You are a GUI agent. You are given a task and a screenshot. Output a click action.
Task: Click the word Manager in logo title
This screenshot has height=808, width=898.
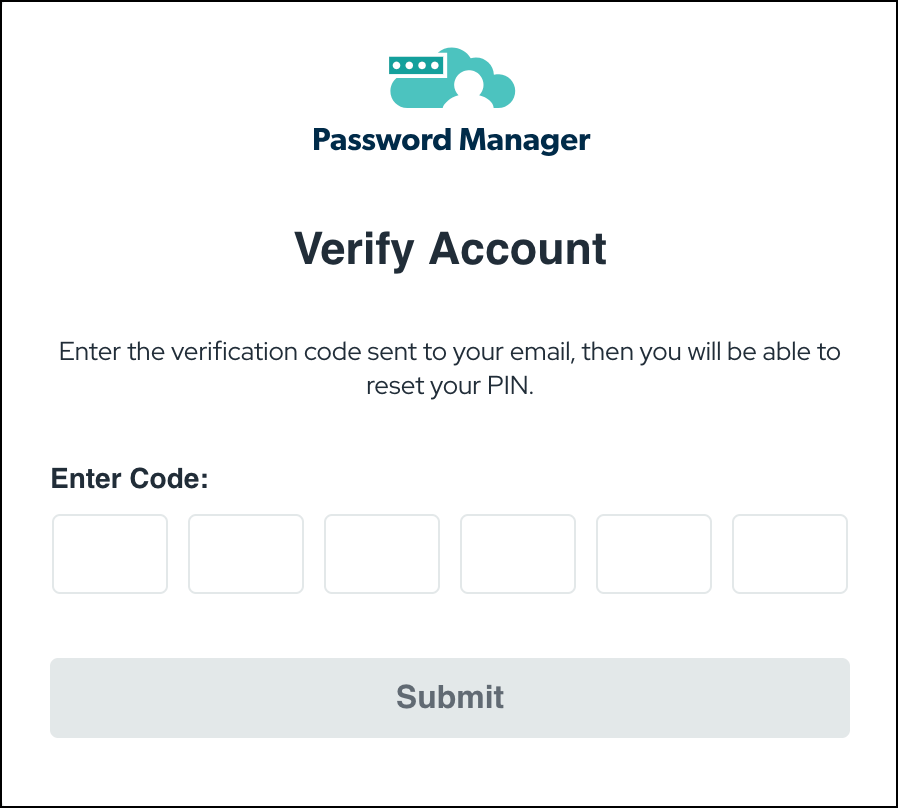click(x=524, y=141)
